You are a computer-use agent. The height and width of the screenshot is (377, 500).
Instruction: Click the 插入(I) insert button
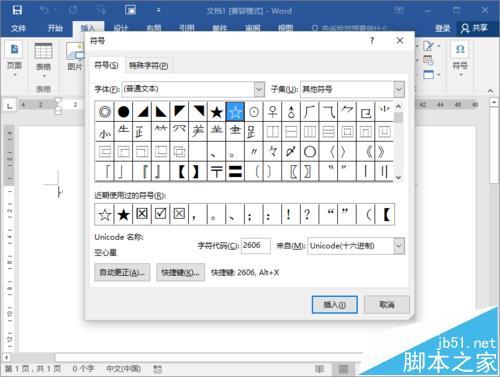coord(335,305)
